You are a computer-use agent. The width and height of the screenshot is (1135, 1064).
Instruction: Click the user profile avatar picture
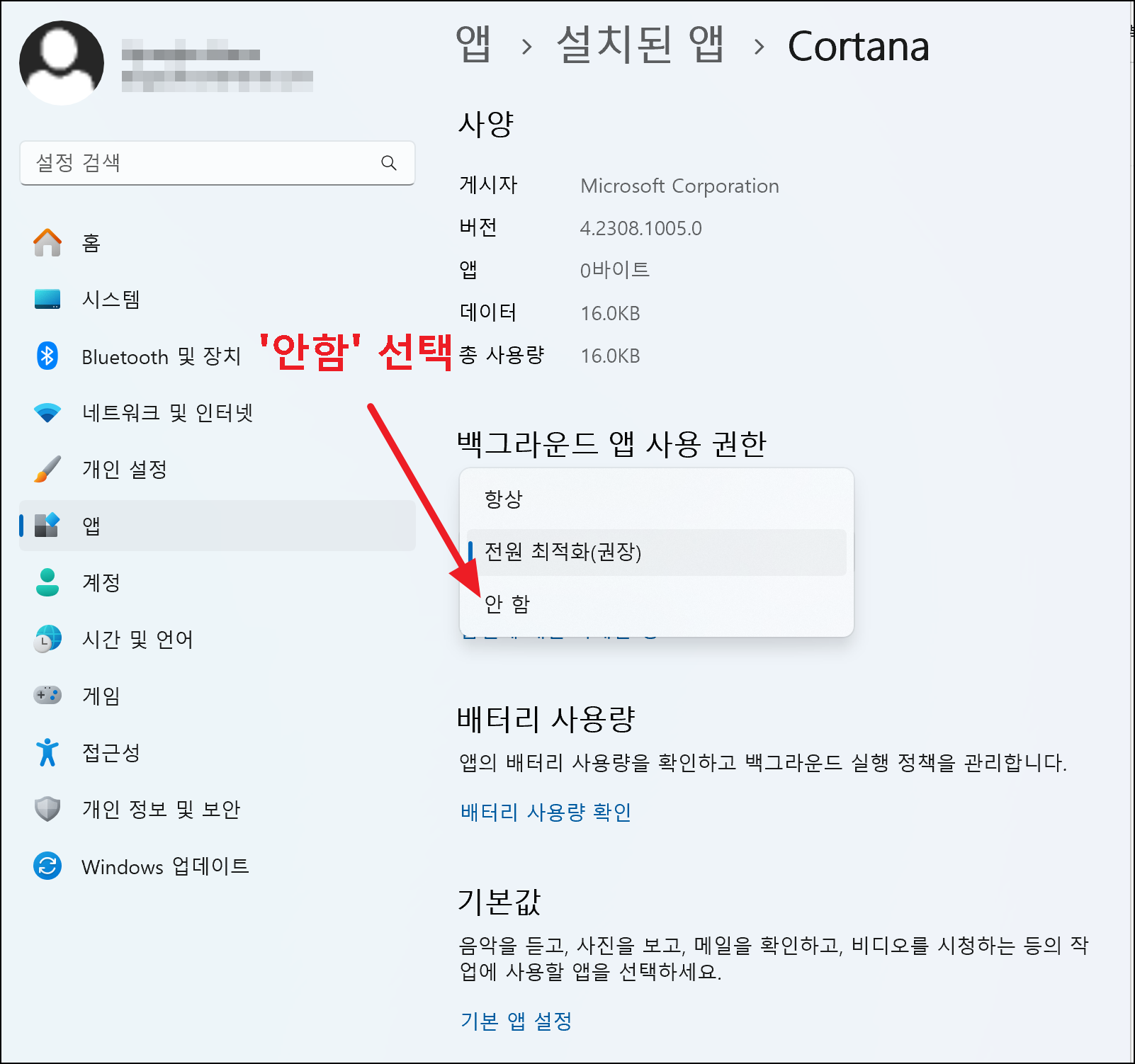[62, 63]
